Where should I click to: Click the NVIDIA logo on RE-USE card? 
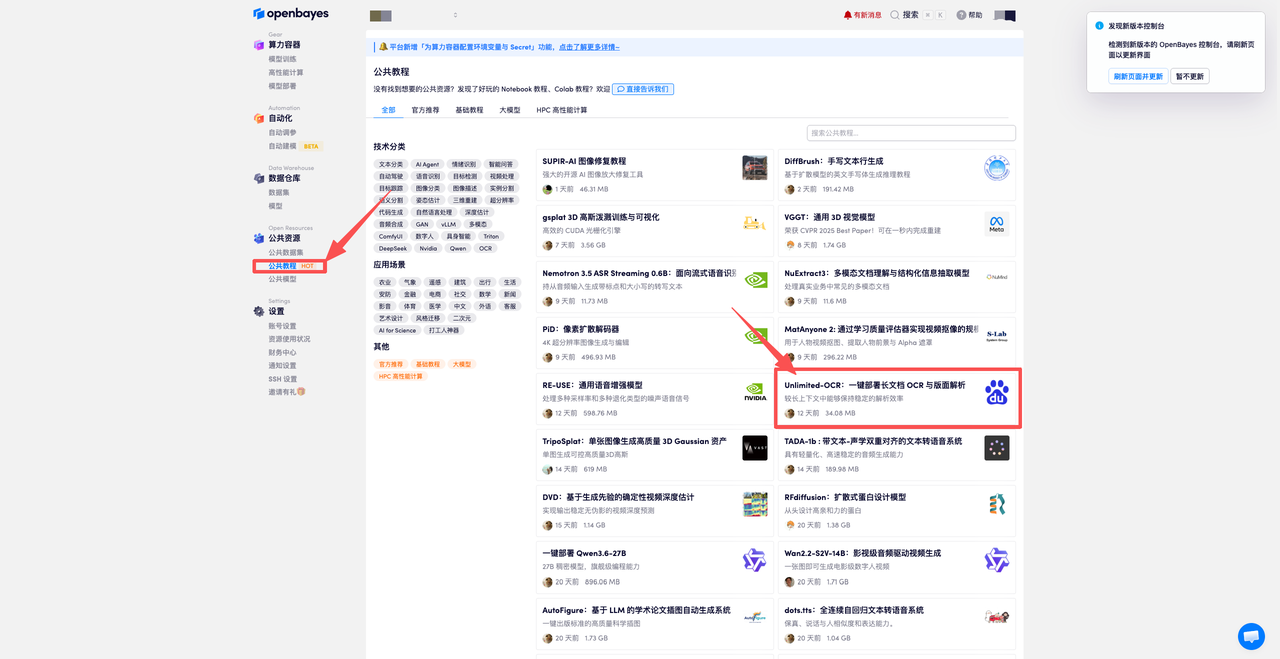pyautogui.click(x=755, y=392)
